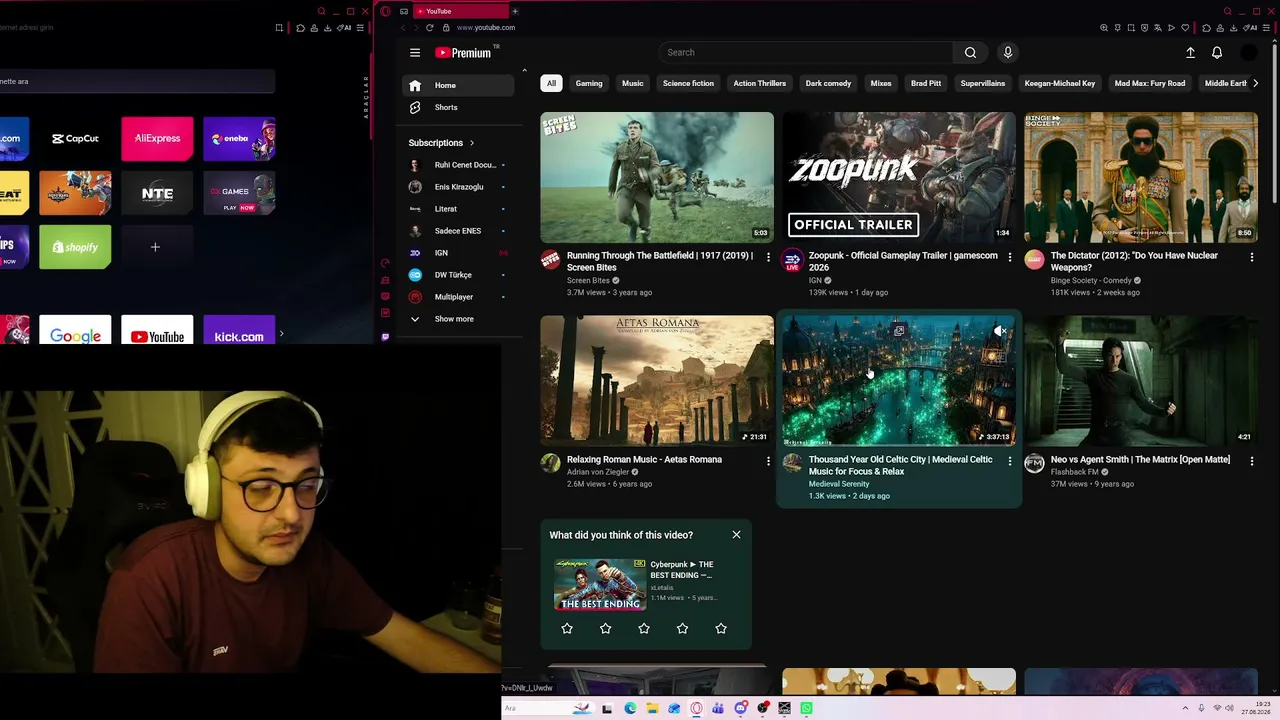
Task: Add a new speed dial tile
Action: tap(155, 247)
